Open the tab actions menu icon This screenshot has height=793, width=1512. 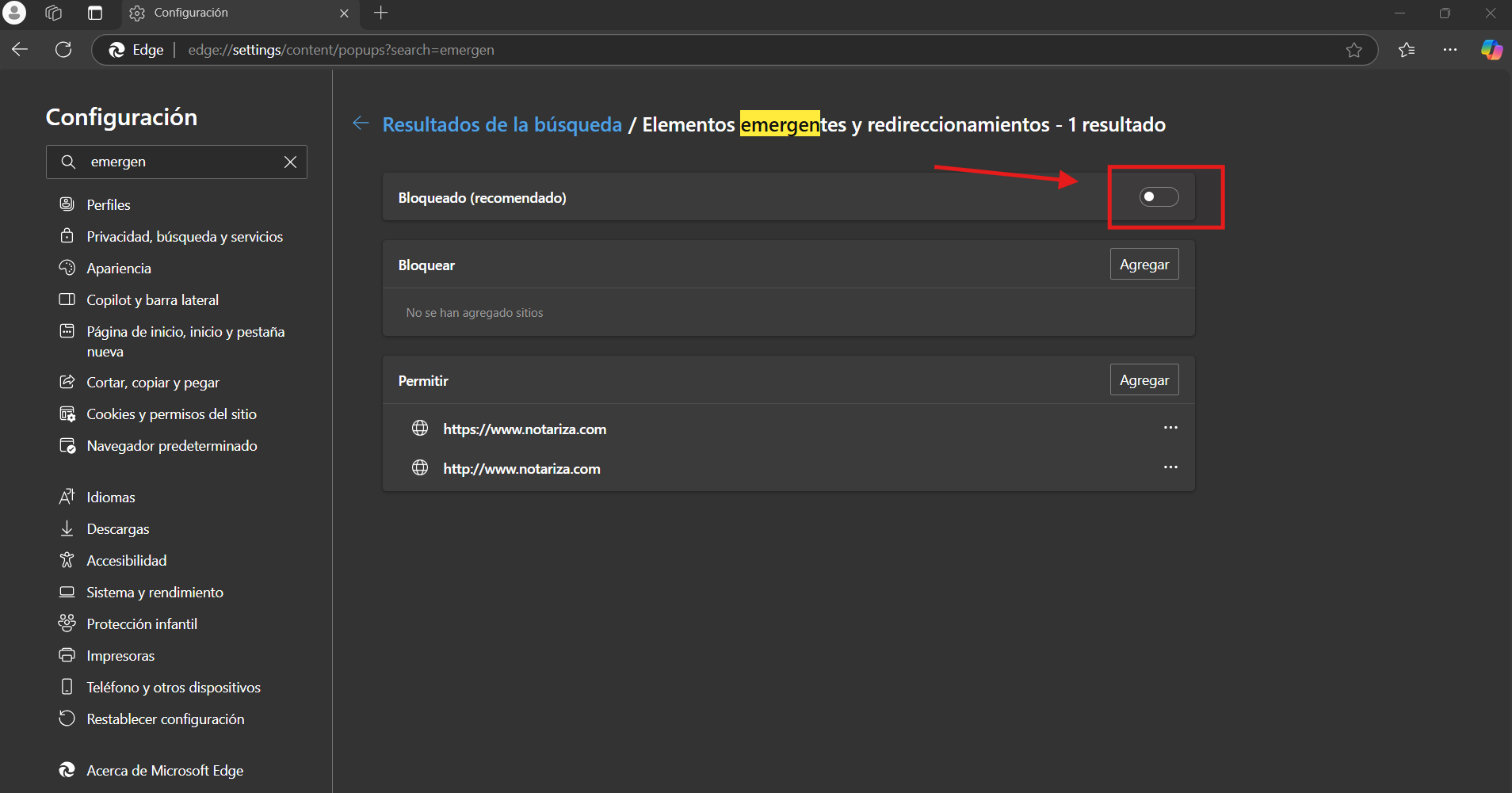(x=95, y=13)
